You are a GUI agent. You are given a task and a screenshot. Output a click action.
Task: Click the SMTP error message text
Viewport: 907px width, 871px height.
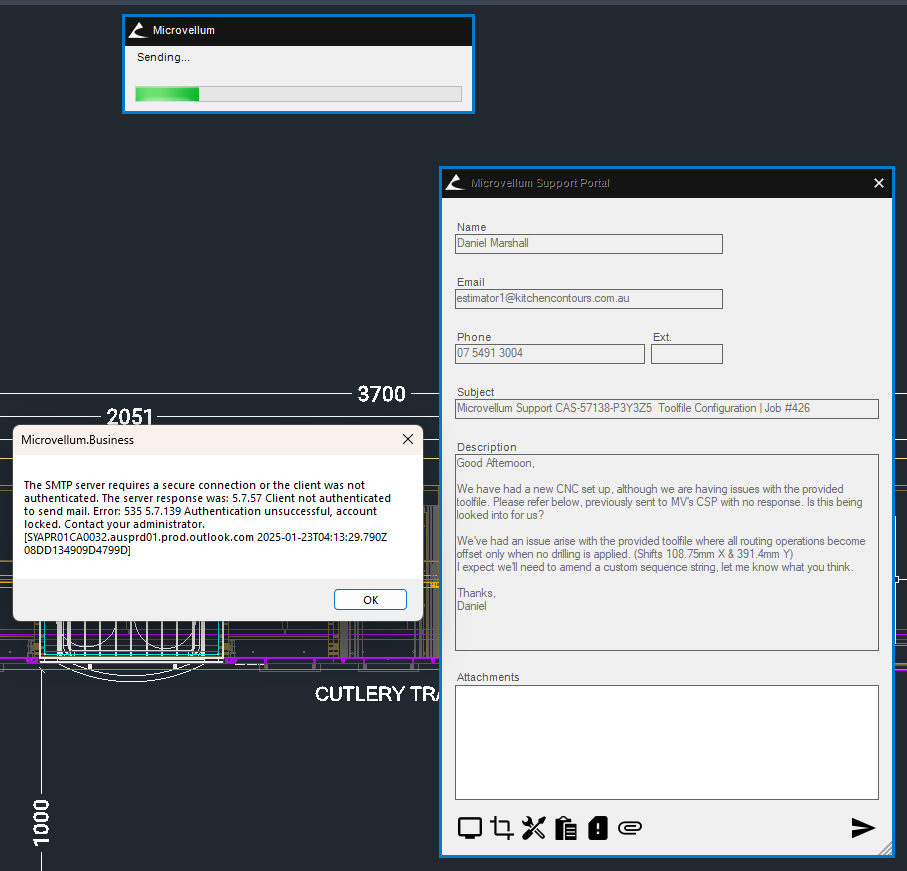coord(207,517)
